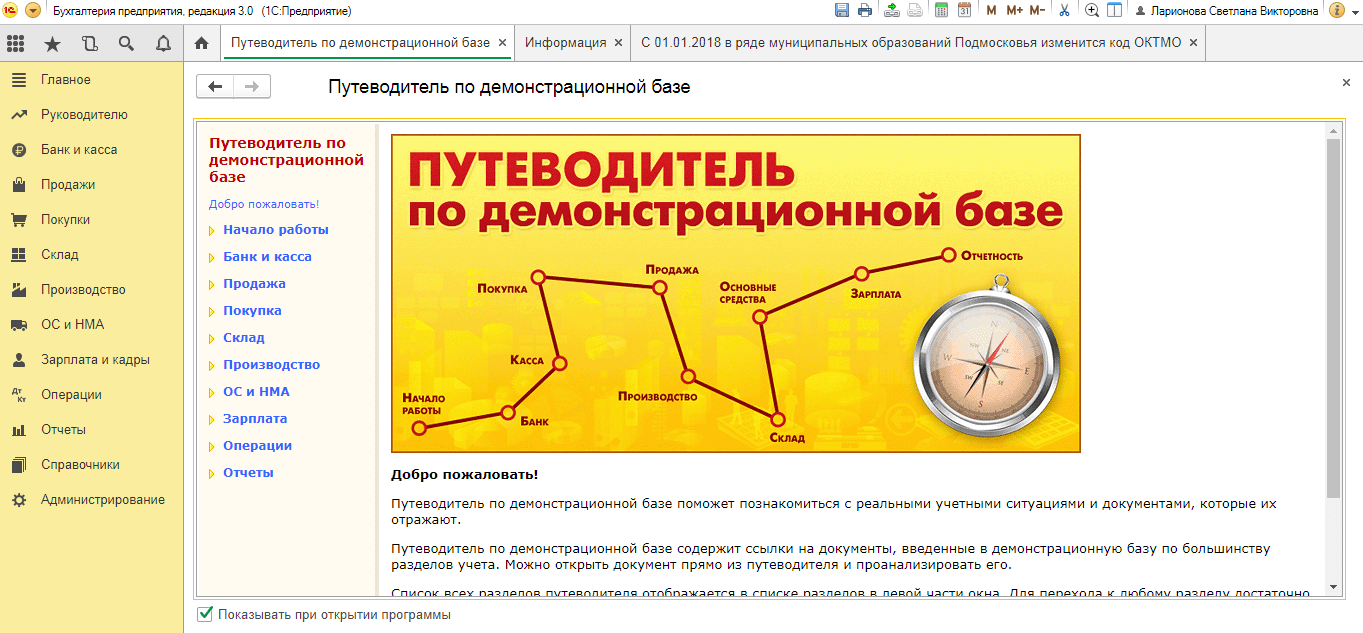1363x633 pixels.
Task: Open Продажа guide link
Action: tap(254, 284)
